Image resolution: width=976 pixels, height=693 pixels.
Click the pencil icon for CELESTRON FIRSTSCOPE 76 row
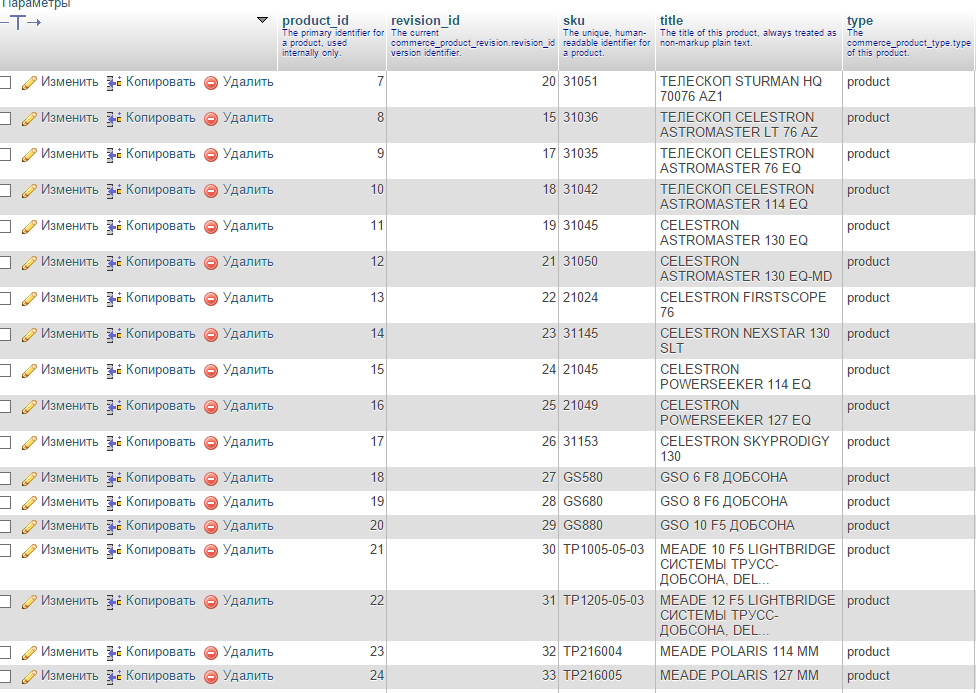29,299
